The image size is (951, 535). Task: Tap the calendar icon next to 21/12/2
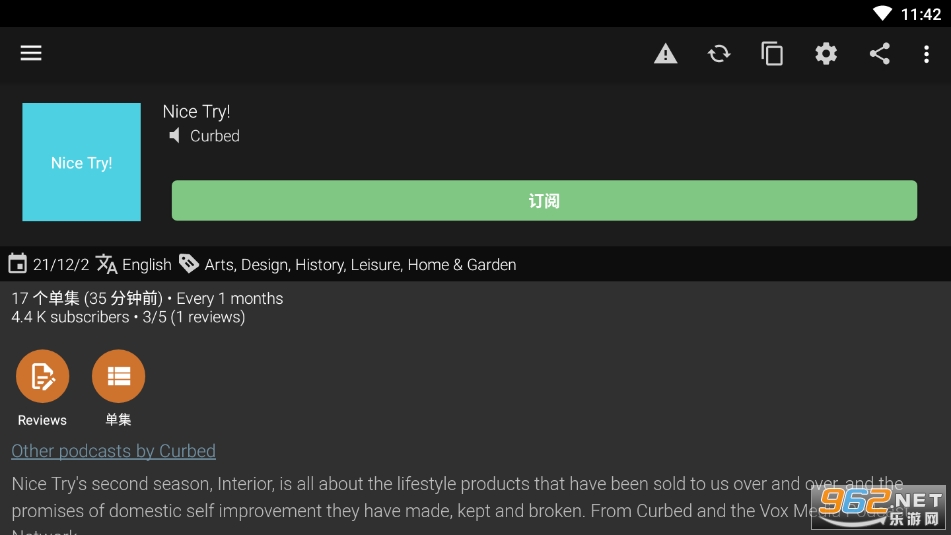coord(17,264)
